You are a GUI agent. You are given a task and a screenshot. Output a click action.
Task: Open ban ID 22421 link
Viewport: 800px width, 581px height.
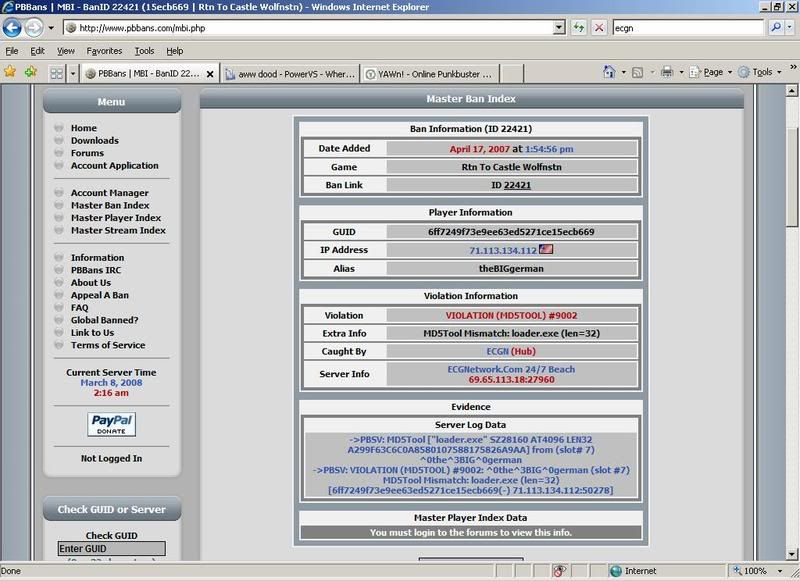517,185
